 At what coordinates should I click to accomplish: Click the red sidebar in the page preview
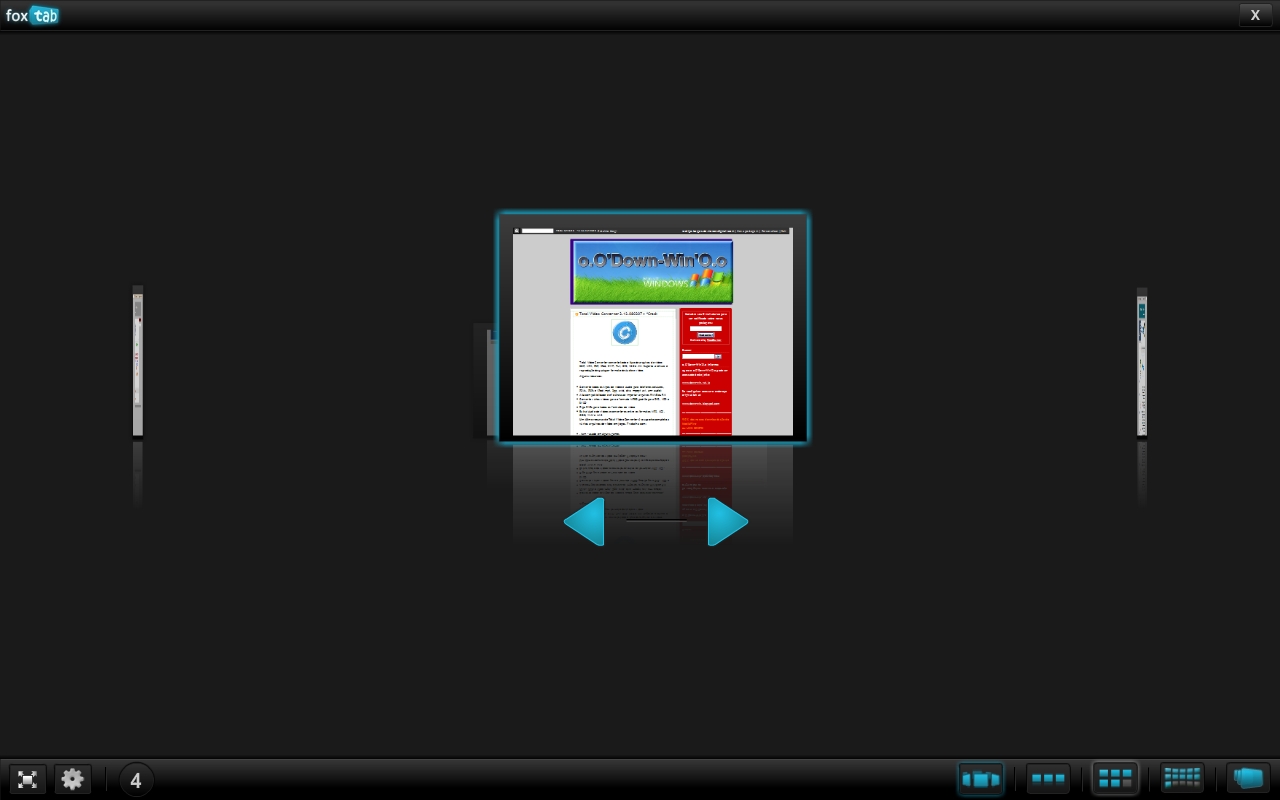tap(706, 371)
